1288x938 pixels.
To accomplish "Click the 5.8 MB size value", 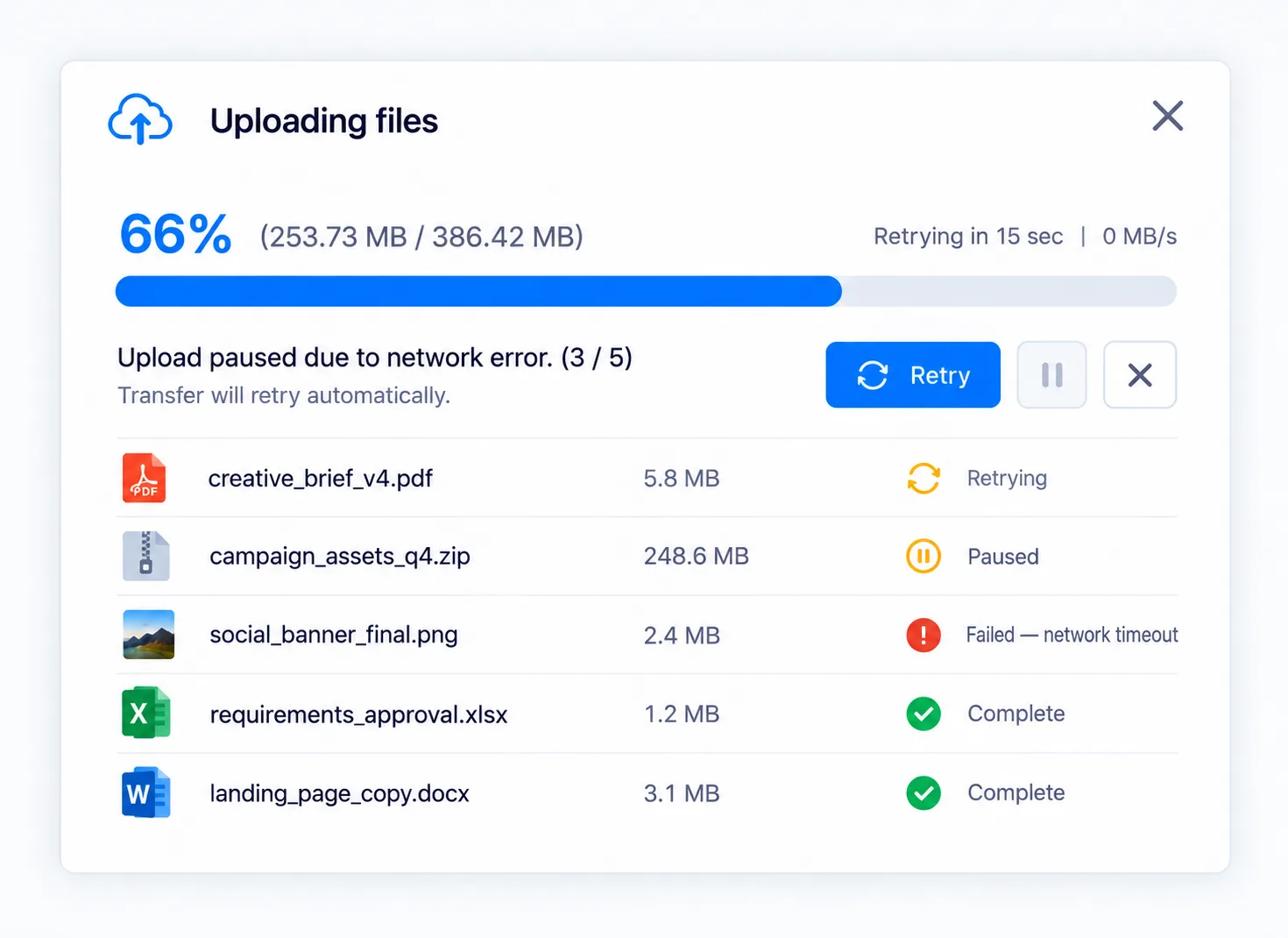I will tap(682, 479).
